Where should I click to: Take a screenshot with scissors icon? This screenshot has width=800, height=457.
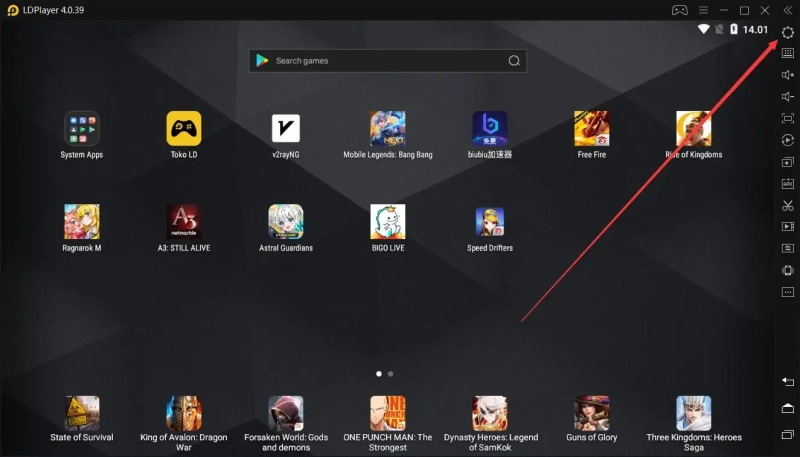pyautogui.click(x=788, y=206)
